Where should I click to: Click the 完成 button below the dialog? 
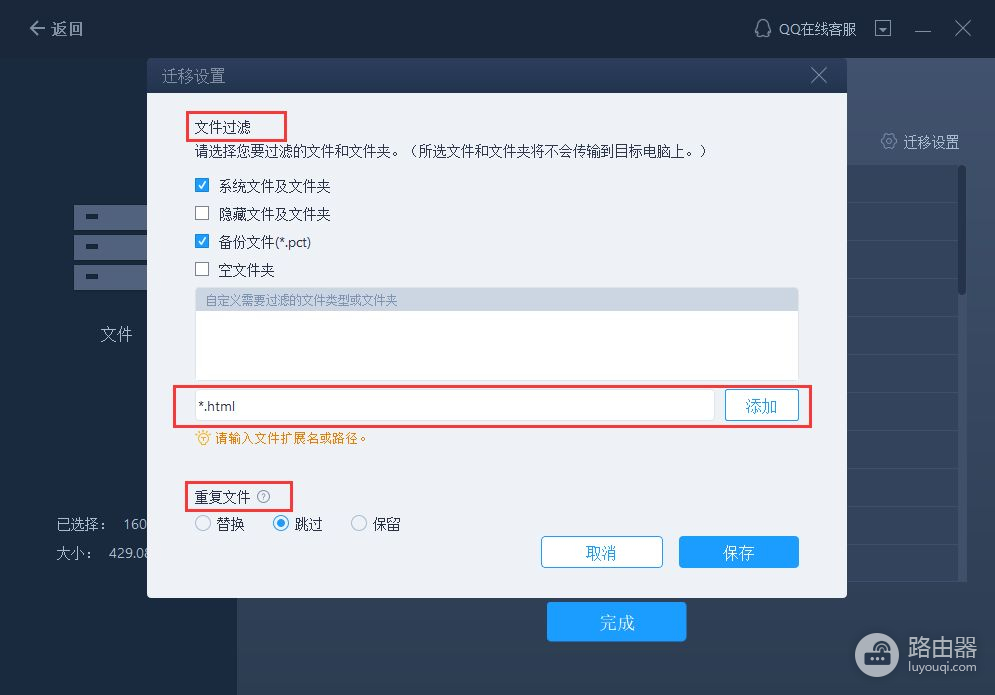click(x=616, y=622)
